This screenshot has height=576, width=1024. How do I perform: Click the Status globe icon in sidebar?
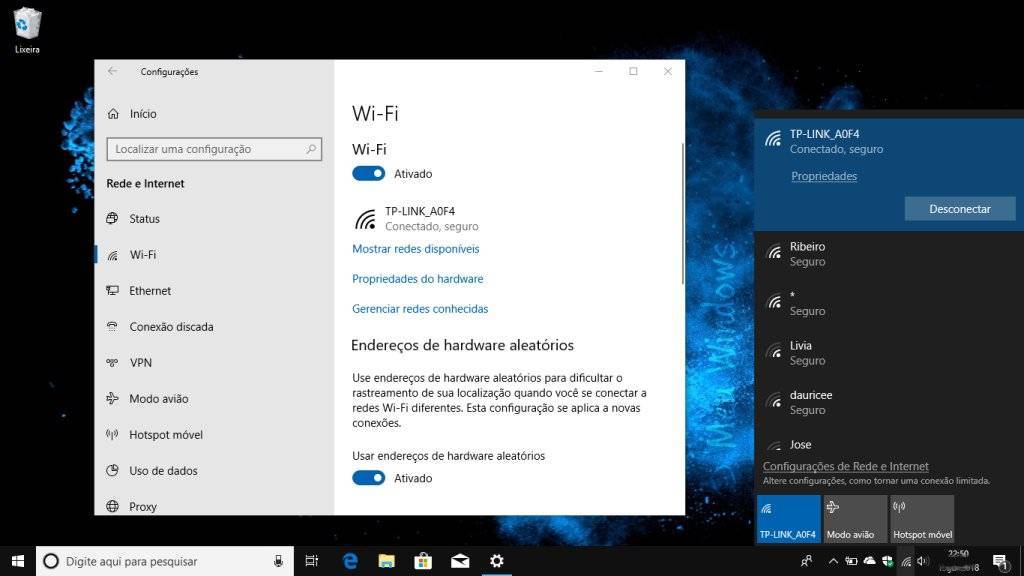point(112,218)
